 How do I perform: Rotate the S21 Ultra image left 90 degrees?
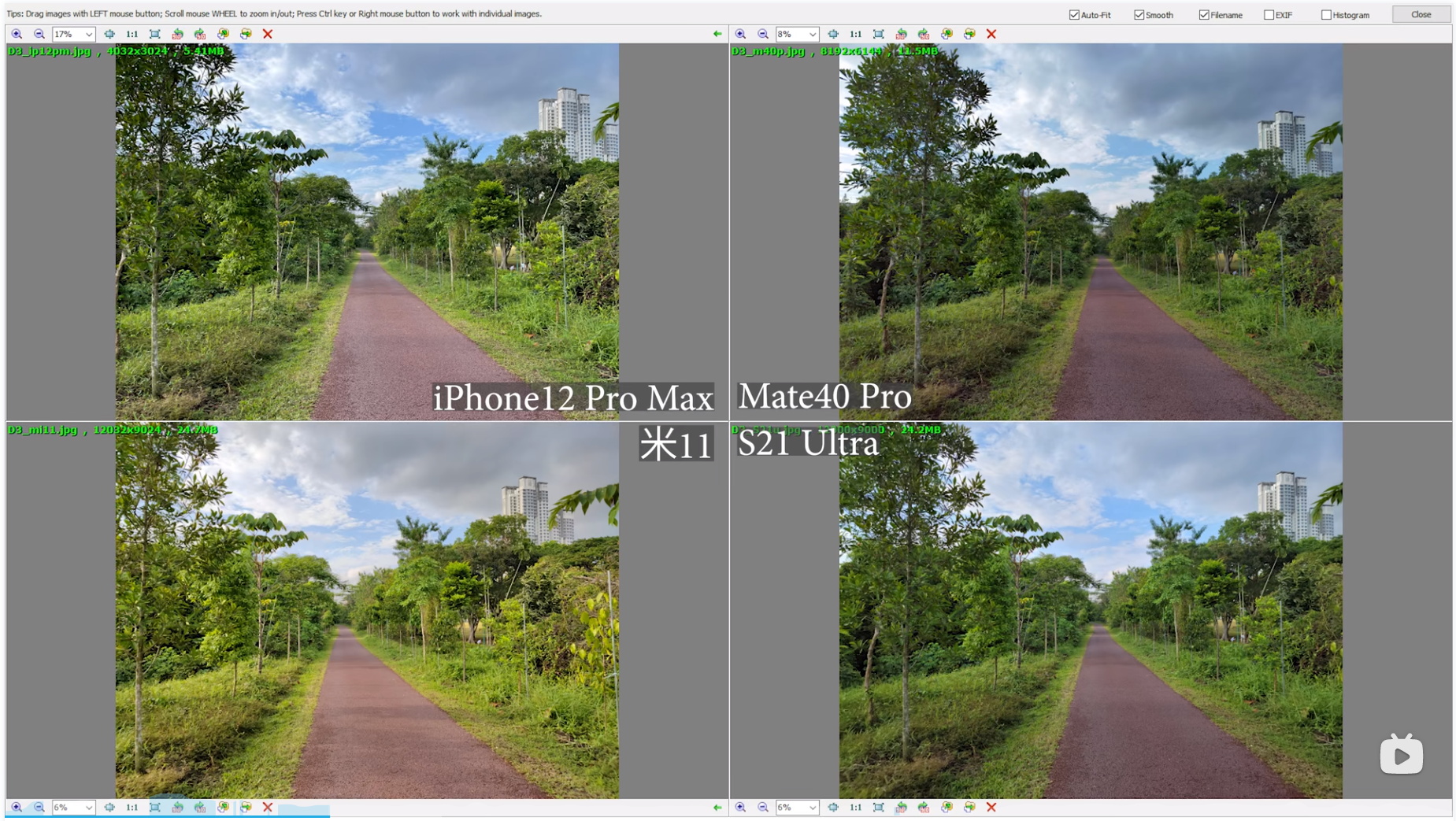coord(902,808)
